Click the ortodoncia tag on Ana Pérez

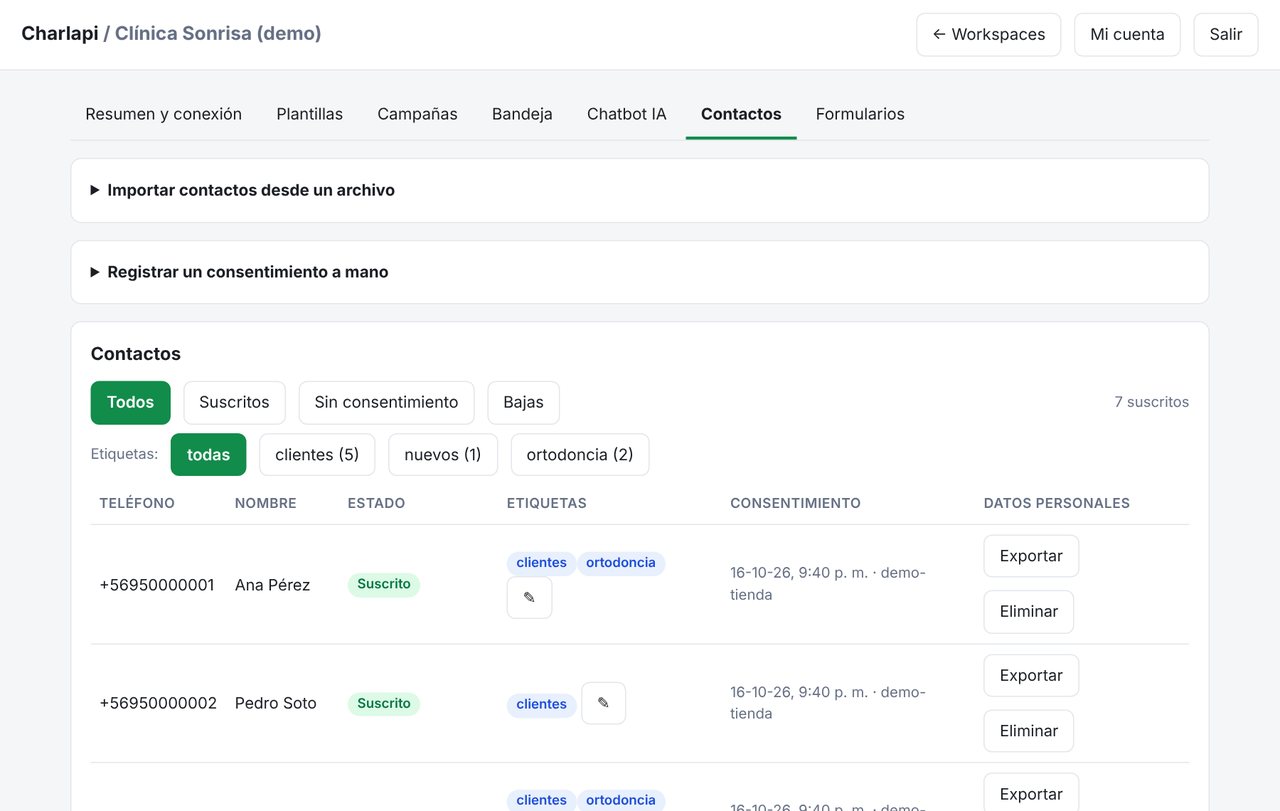(x=621, y=563)
